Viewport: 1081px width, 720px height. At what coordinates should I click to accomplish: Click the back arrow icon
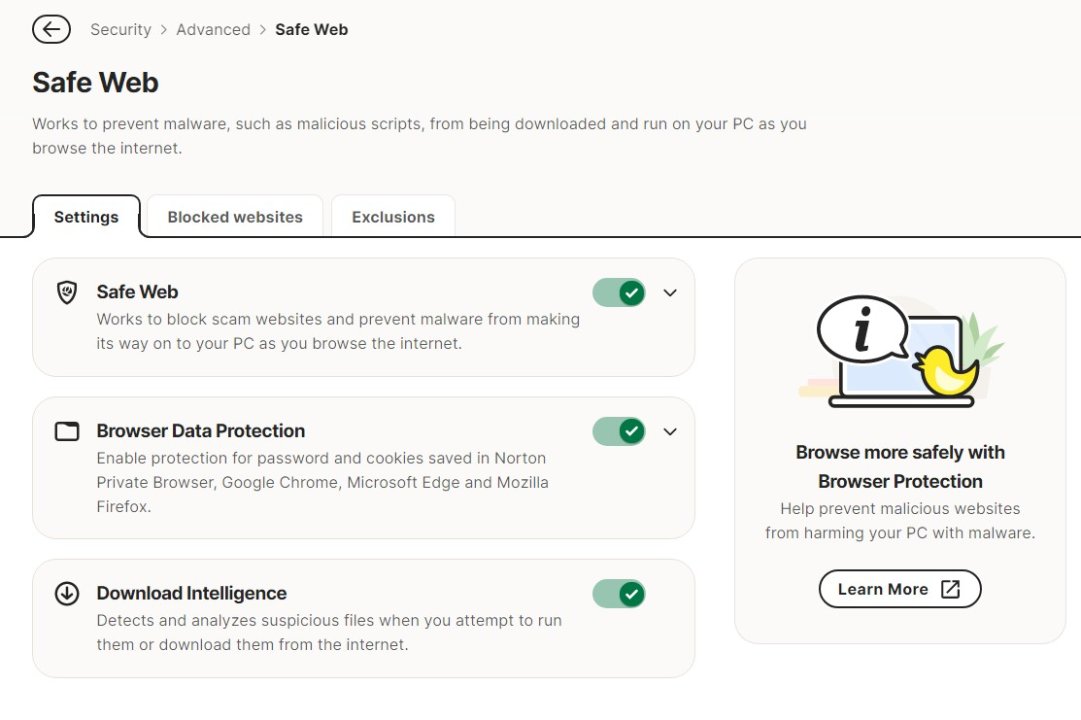[51, 30]
